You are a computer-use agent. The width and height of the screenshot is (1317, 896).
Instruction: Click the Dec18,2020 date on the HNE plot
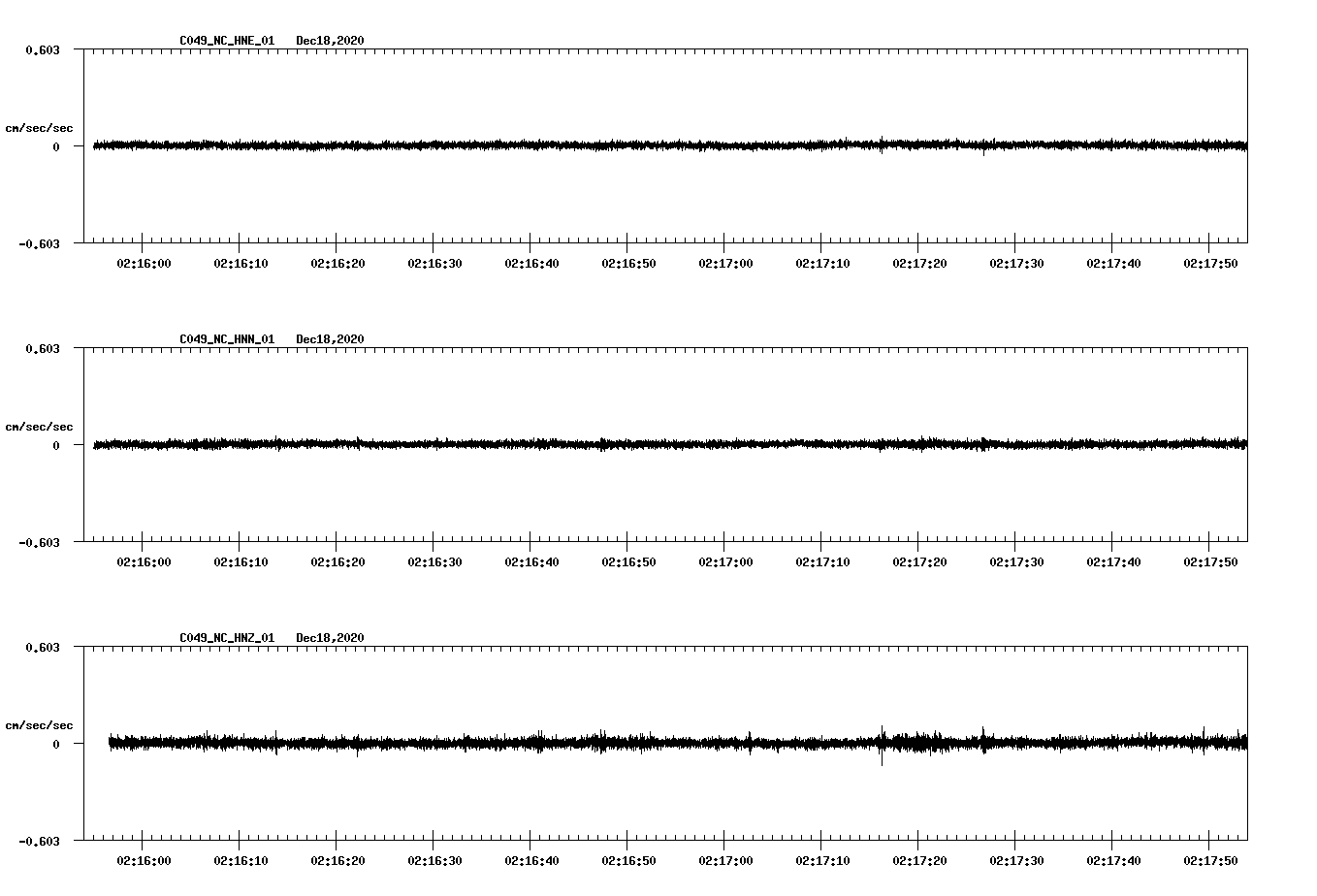click(330, 41)
